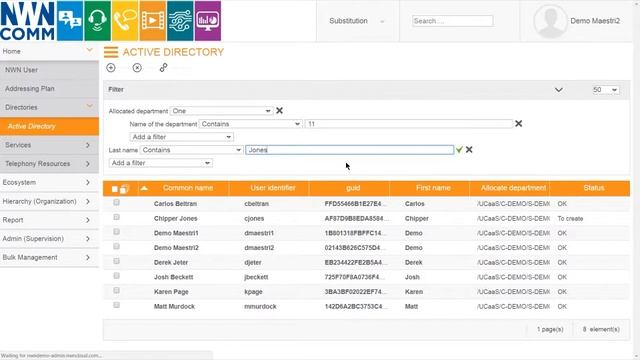Remove the Last name filter
The image size is (640, 360).
tap(469, 150)
